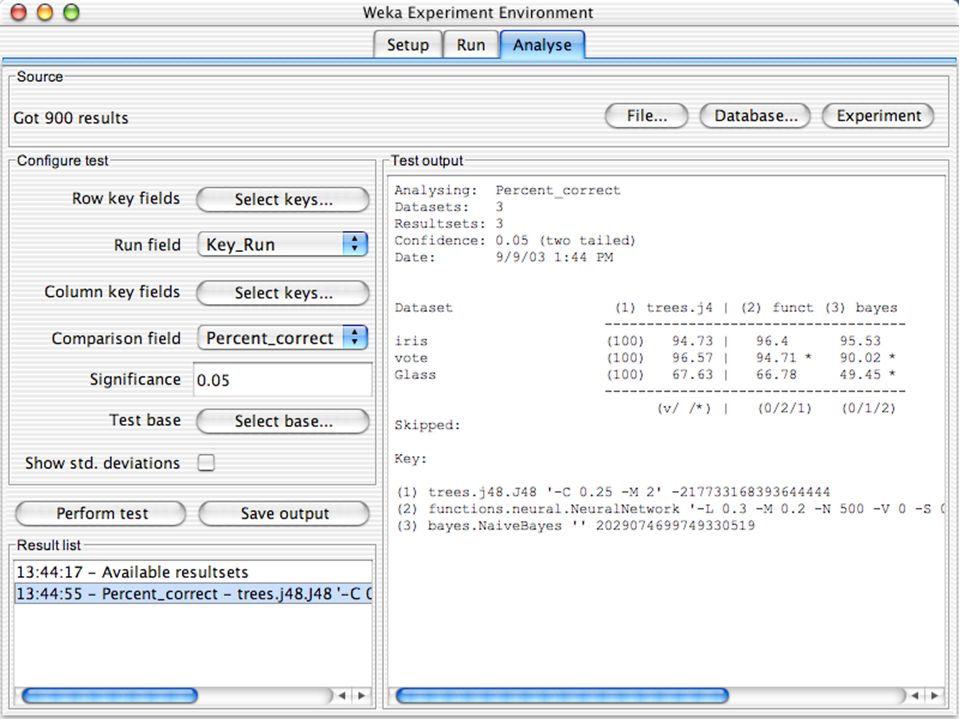Click the Test output scroll left arrow
Screen dimensions: 960x720
point(915,696)
